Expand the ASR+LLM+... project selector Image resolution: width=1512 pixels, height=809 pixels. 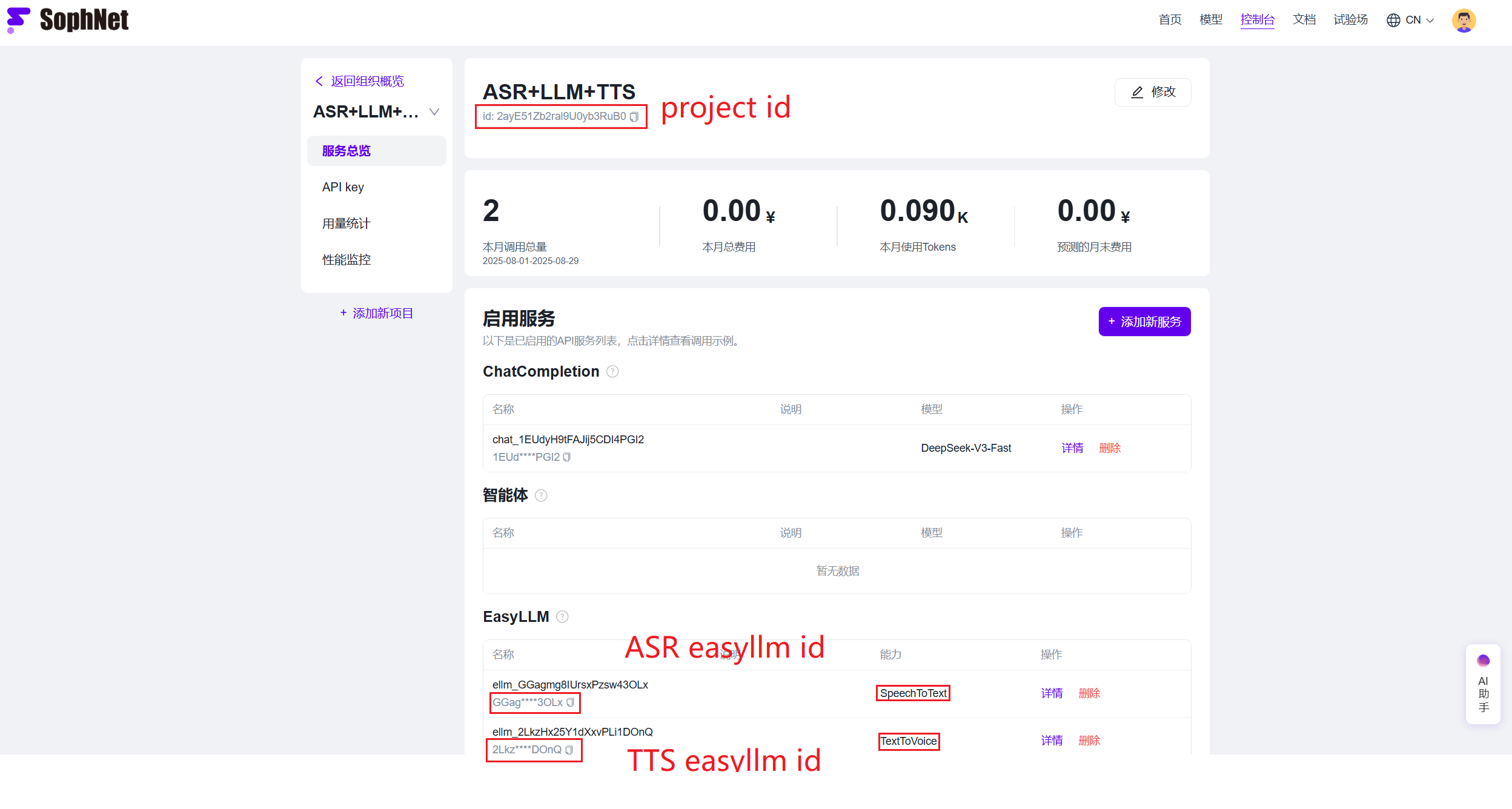(x=434, y=112)
